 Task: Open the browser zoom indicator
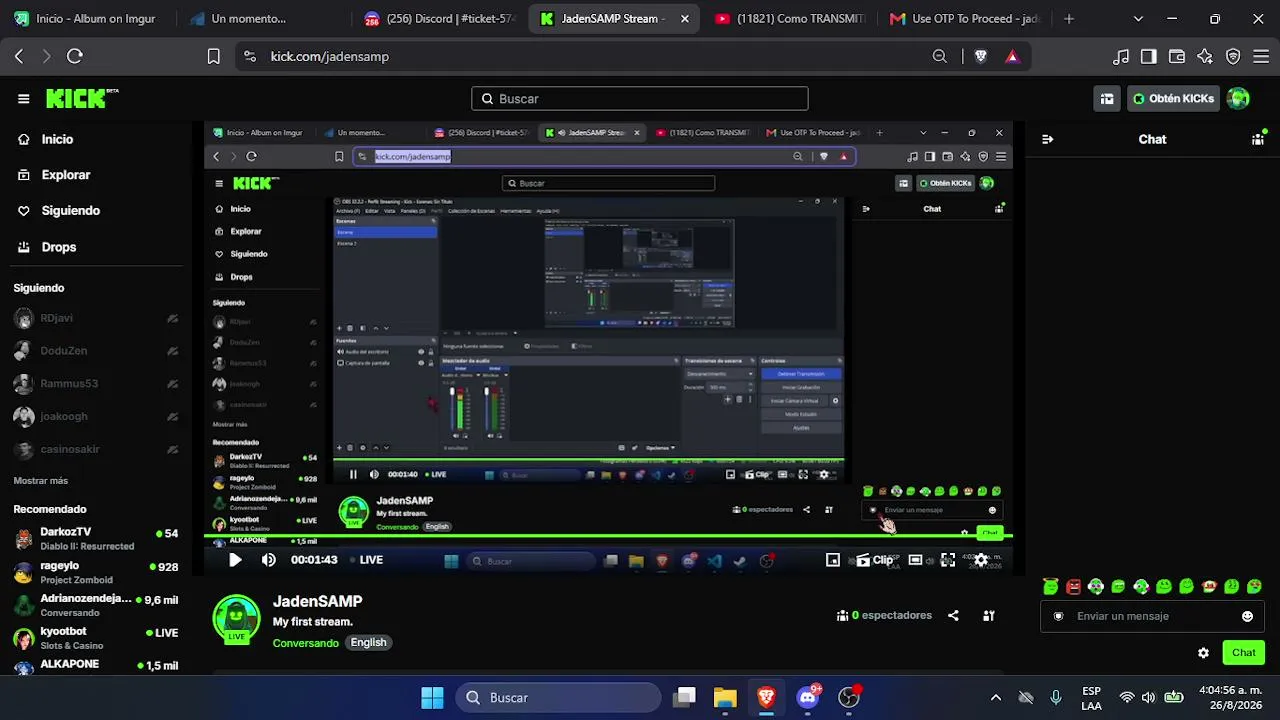pyautogui.click(x=940, y=57)
